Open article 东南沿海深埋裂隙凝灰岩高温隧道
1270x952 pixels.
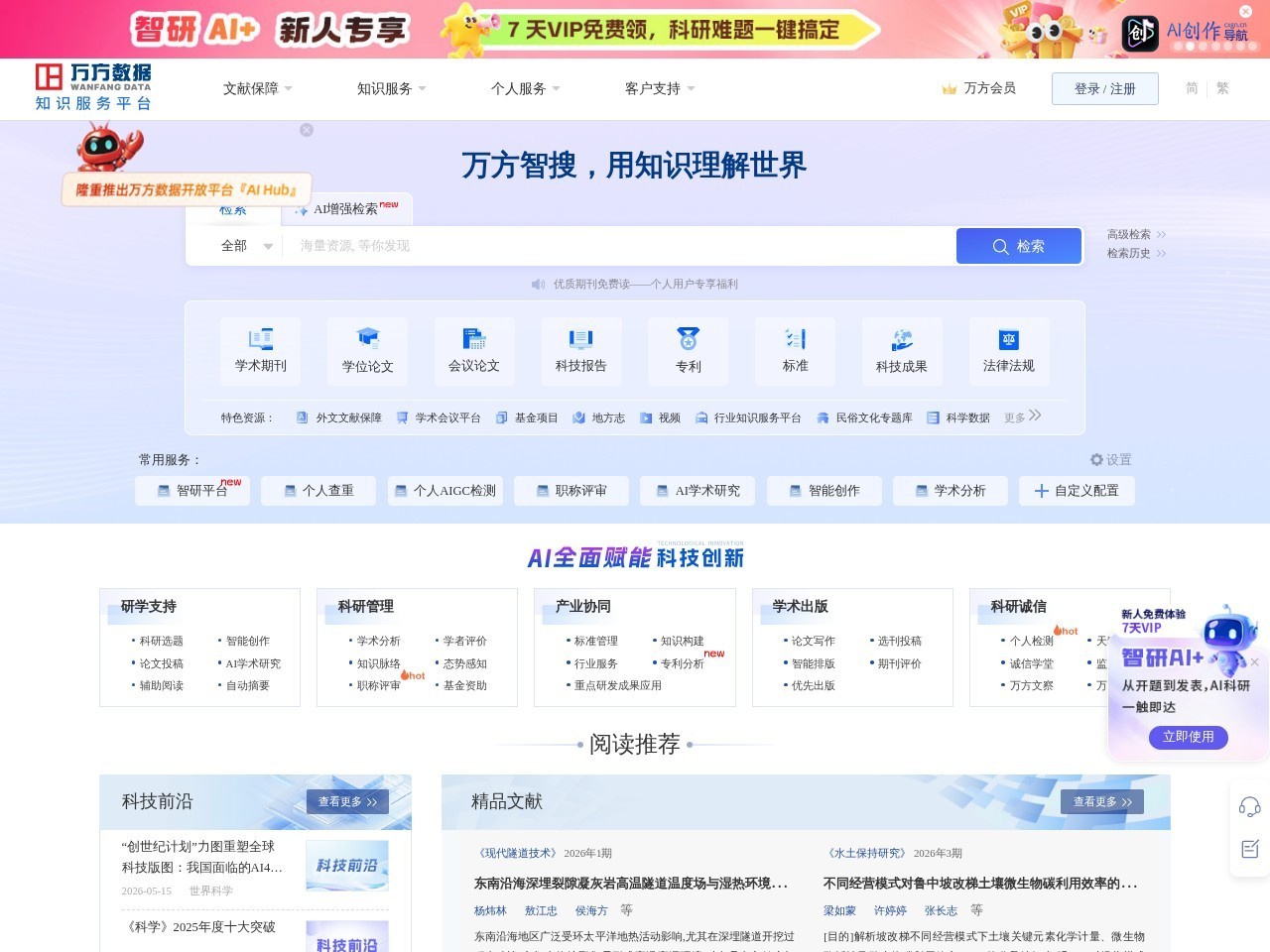coord(631,884)
